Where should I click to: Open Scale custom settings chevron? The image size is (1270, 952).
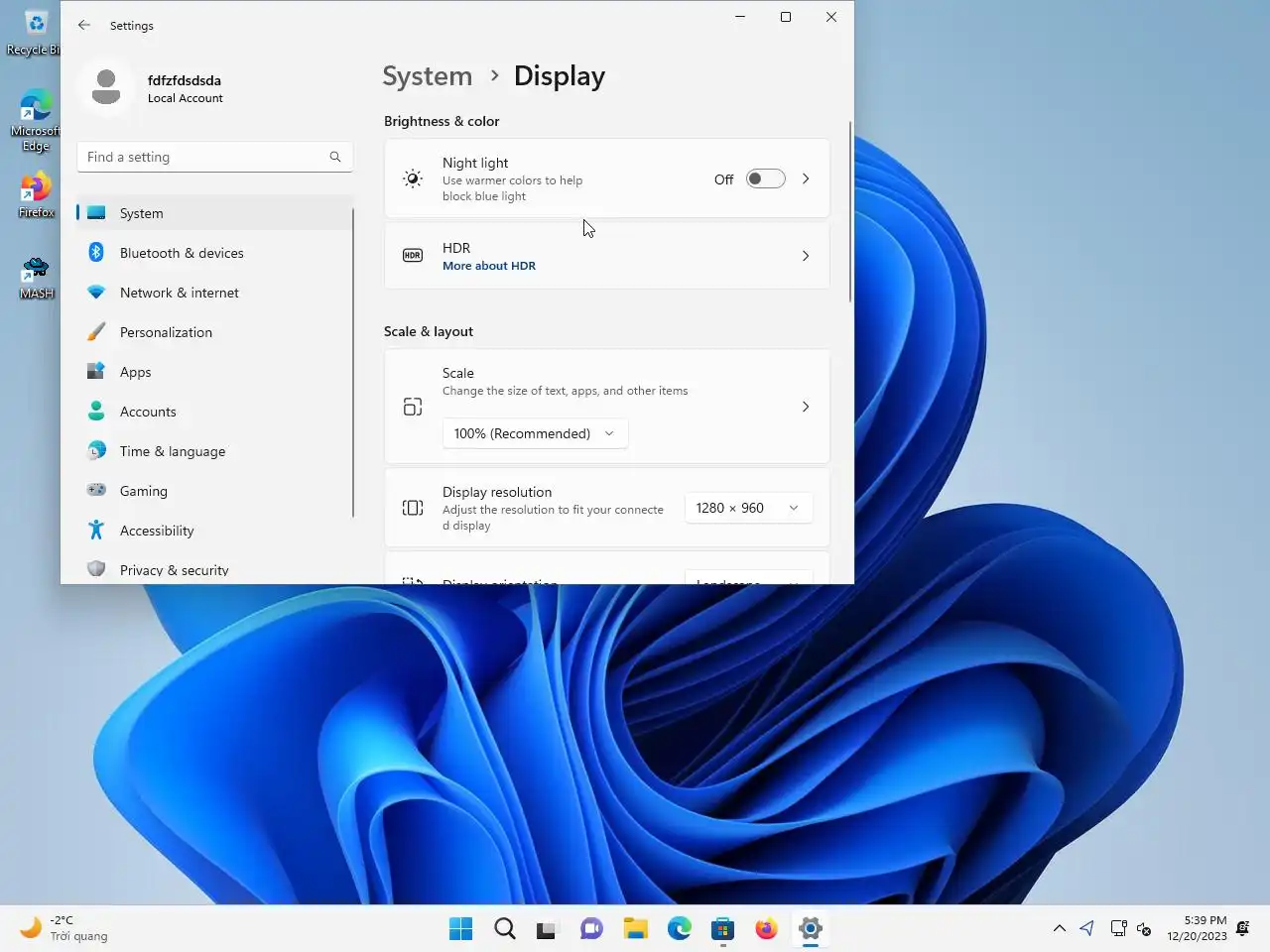pos(806,407)
